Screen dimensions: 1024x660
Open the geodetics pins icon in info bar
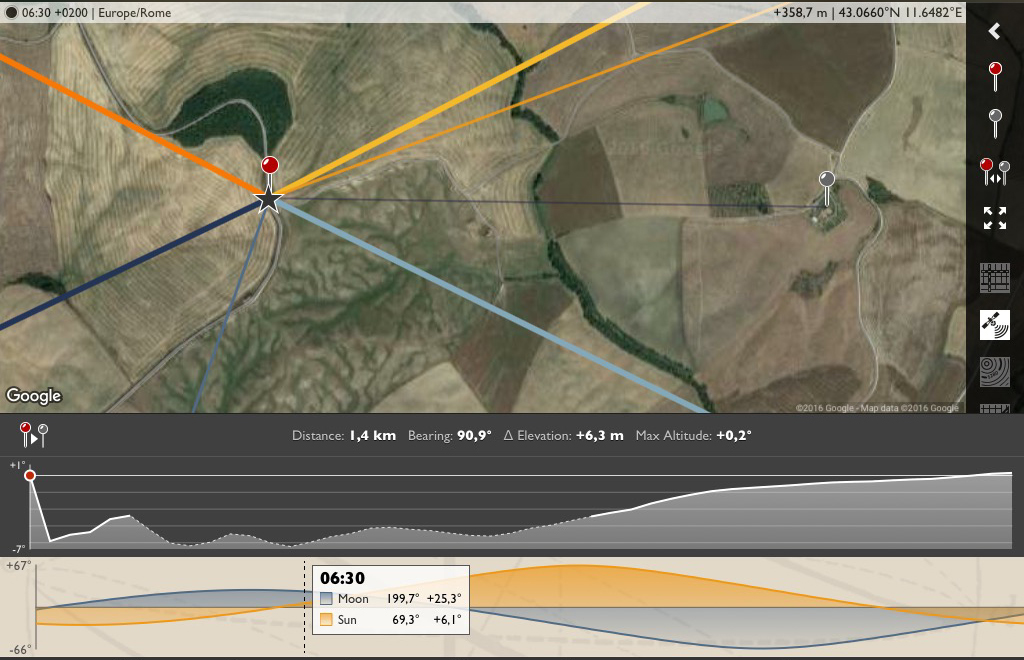tap(33, 435)
